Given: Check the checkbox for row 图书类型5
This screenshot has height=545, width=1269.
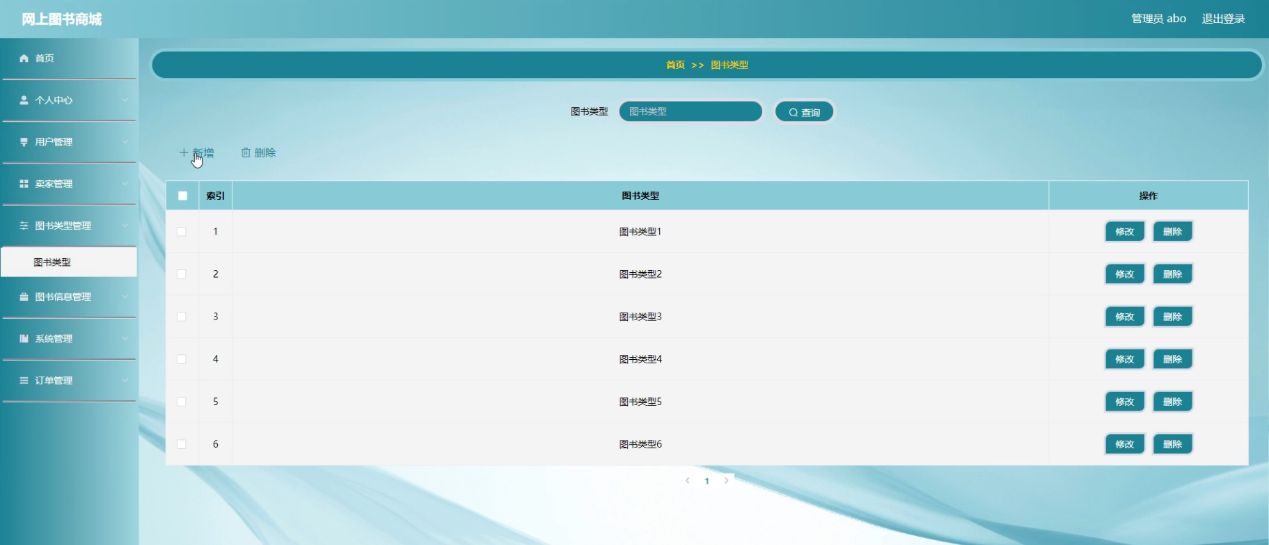Looking at the screenshot, I should click(182, 402).
